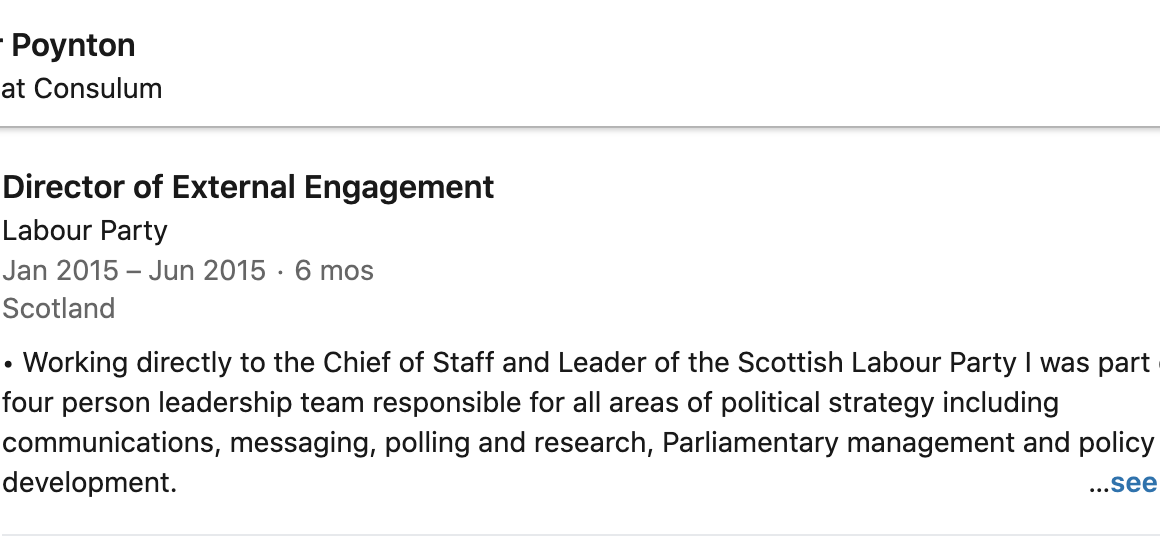Open the Director of External Engagement title

[x=248, y=187]
